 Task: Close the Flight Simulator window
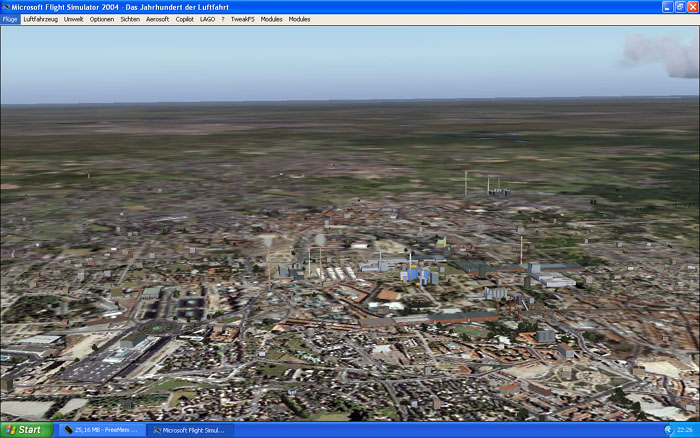click(693, 7)
